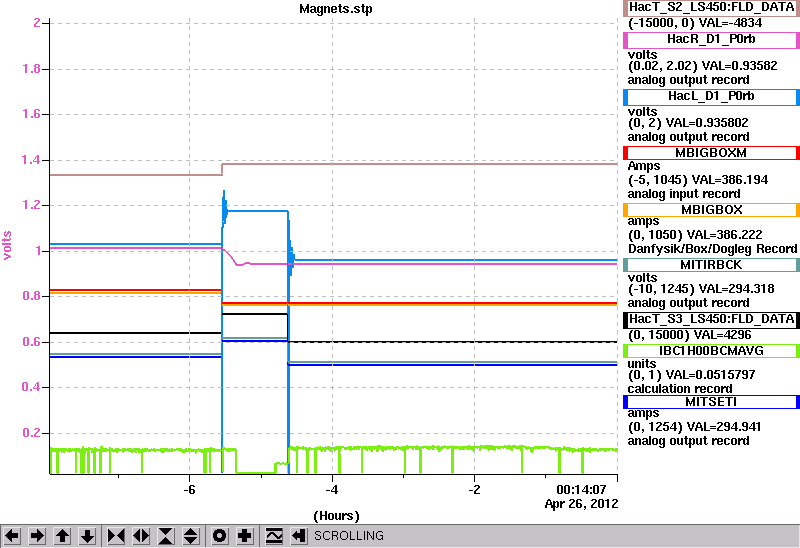The image size is (800, 548).
Task: Click the circle auto-scale toolbar icon
Action: pos(220,536)
